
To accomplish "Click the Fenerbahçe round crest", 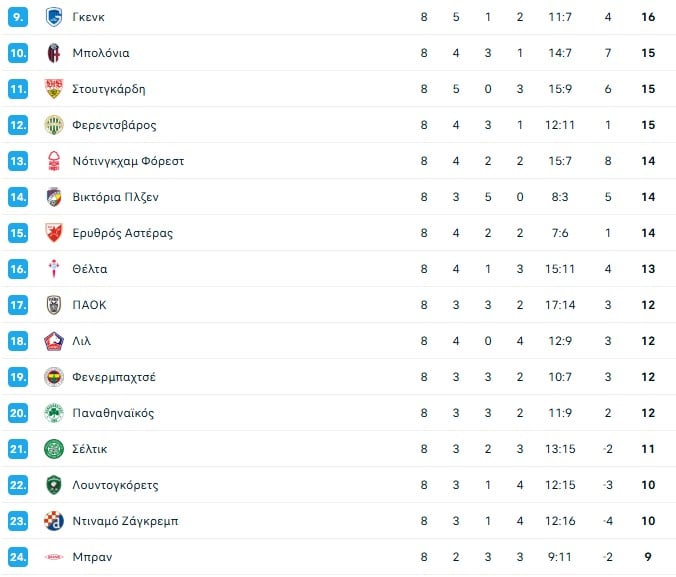I will pos(54,377).
